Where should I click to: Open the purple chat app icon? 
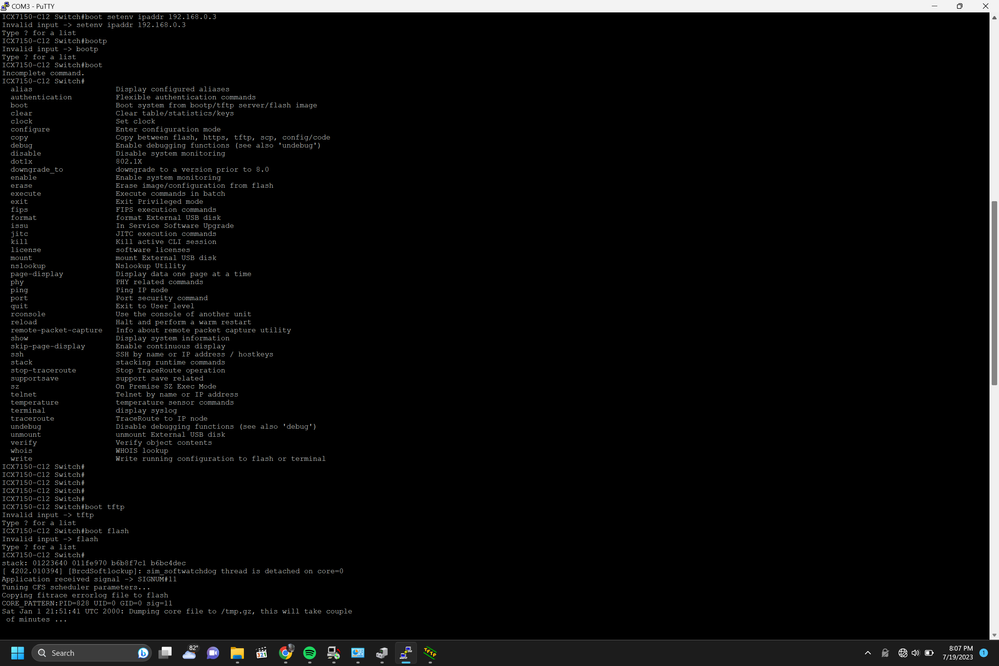[213, 653]
